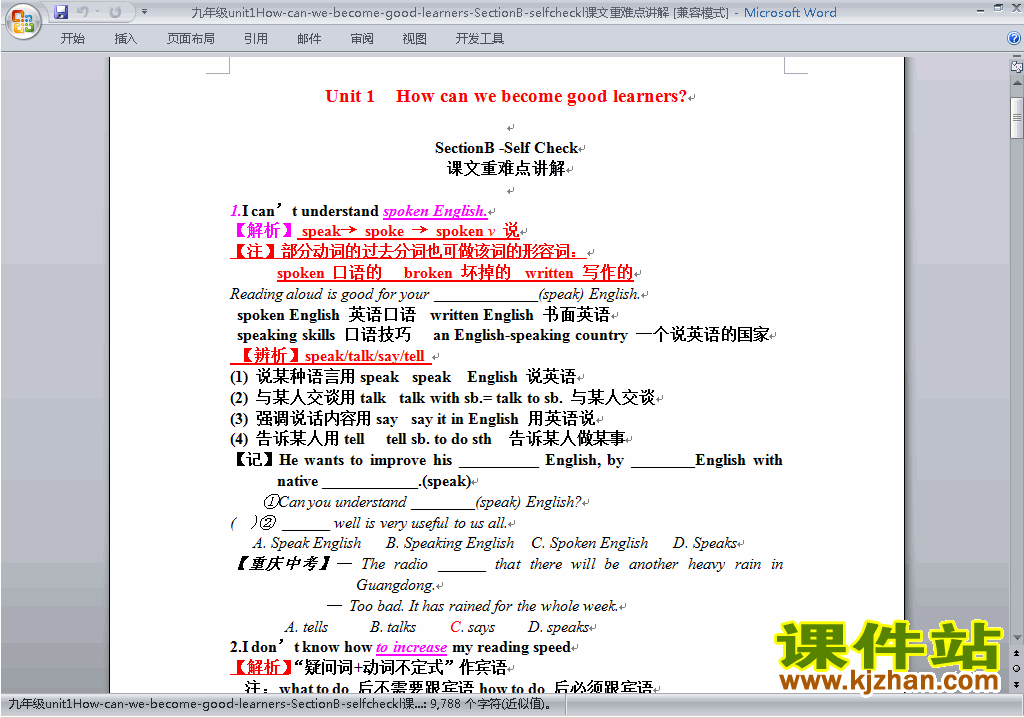Image resolution: width=1024 pixels, height=718 pixels.
Task: Click the red heading 'Unit 1 How can we become good learners?'
Action: point(506,96)
